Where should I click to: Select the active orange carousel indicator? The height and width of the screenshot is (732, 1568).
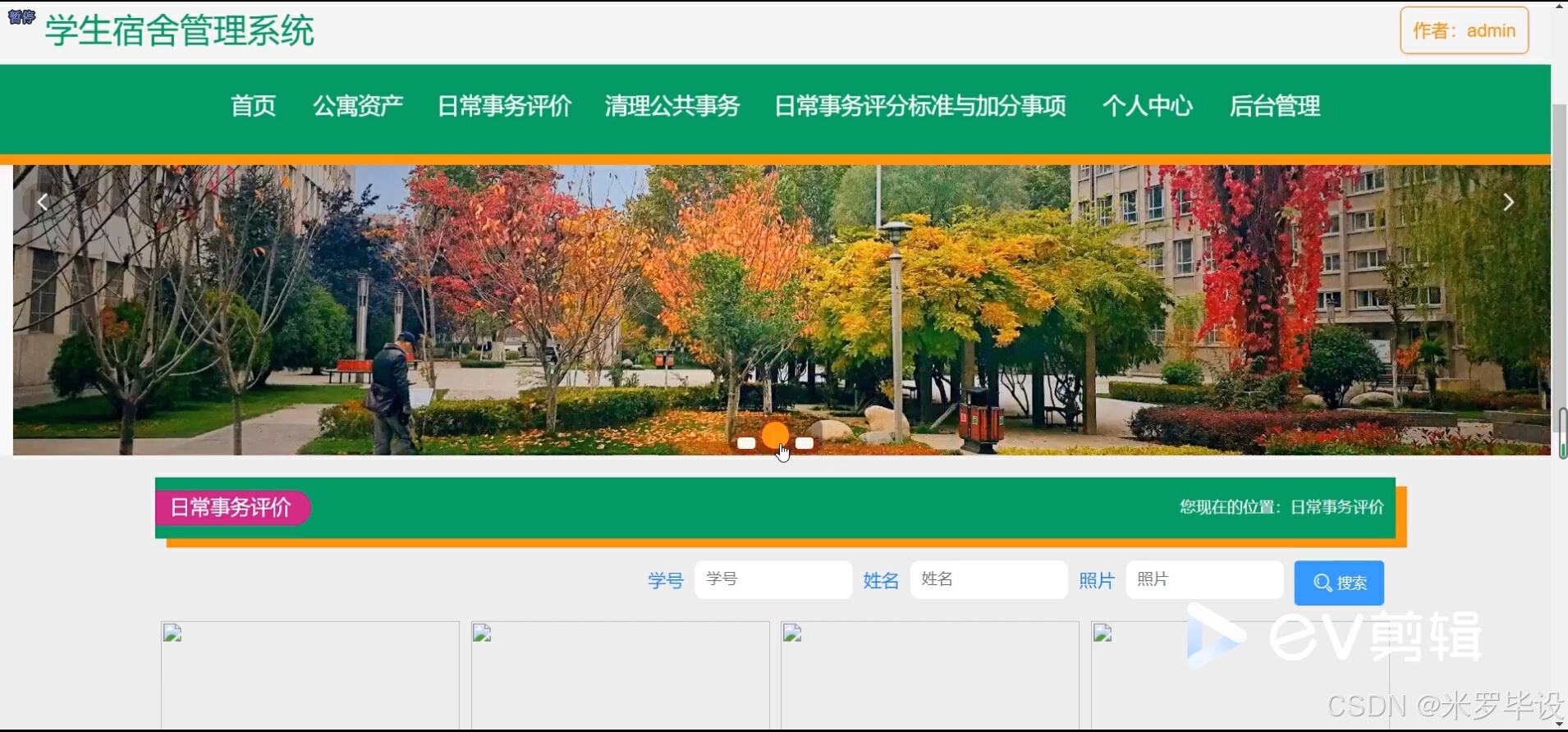(x=775, y=435)
